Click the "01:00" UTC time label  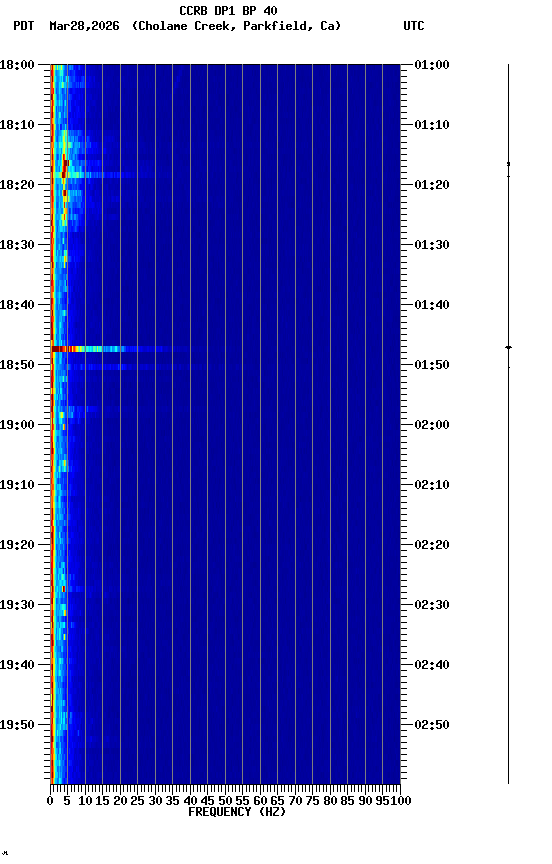click(x=432, y=65)
